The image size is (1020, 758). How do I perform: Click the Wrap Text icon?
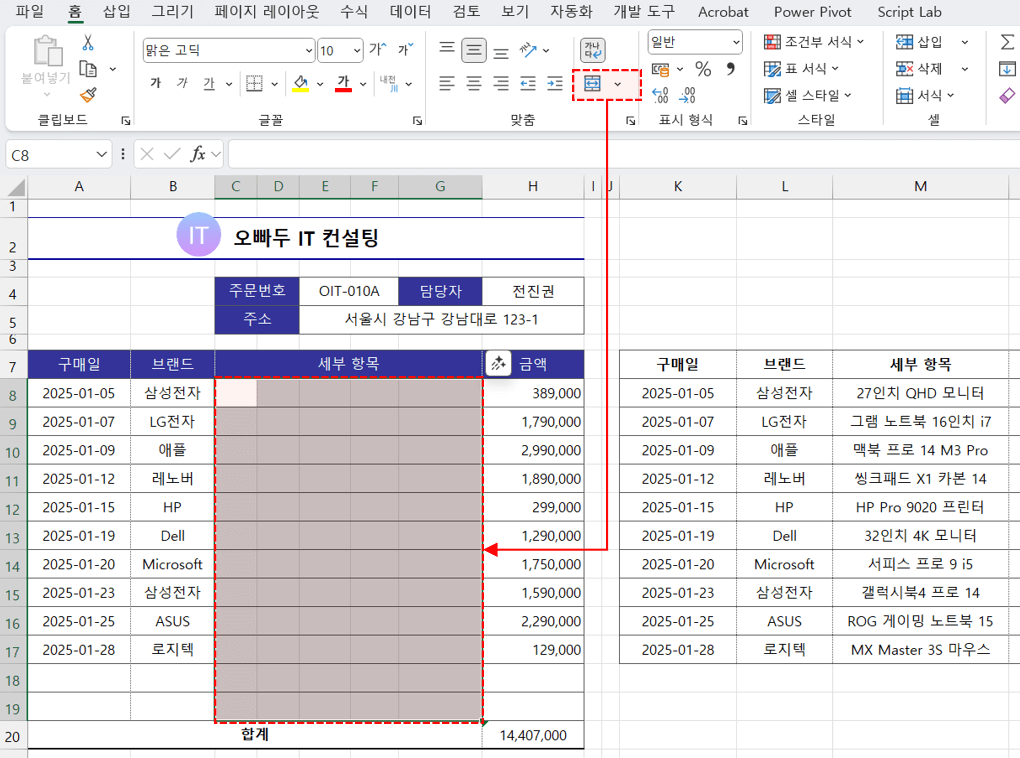(x=593, y=50)
